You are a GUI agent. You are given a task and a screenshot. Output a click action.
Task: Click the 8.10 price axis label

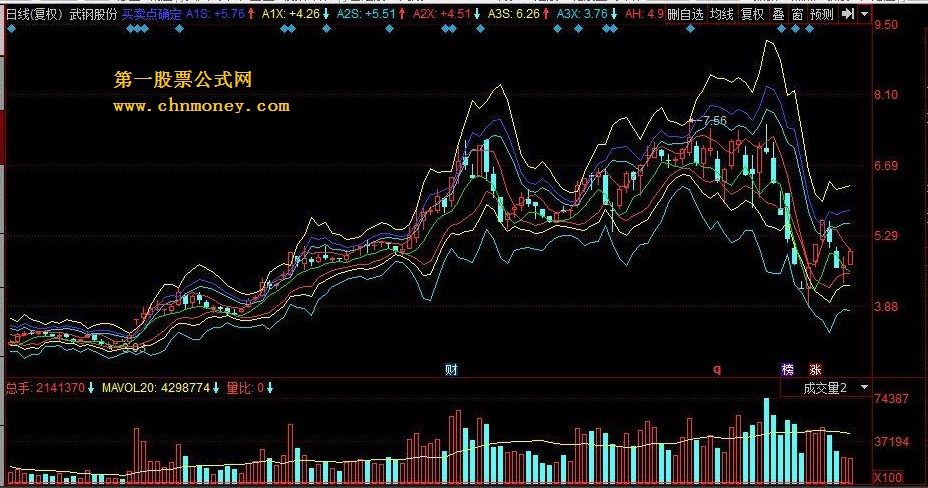886,95
